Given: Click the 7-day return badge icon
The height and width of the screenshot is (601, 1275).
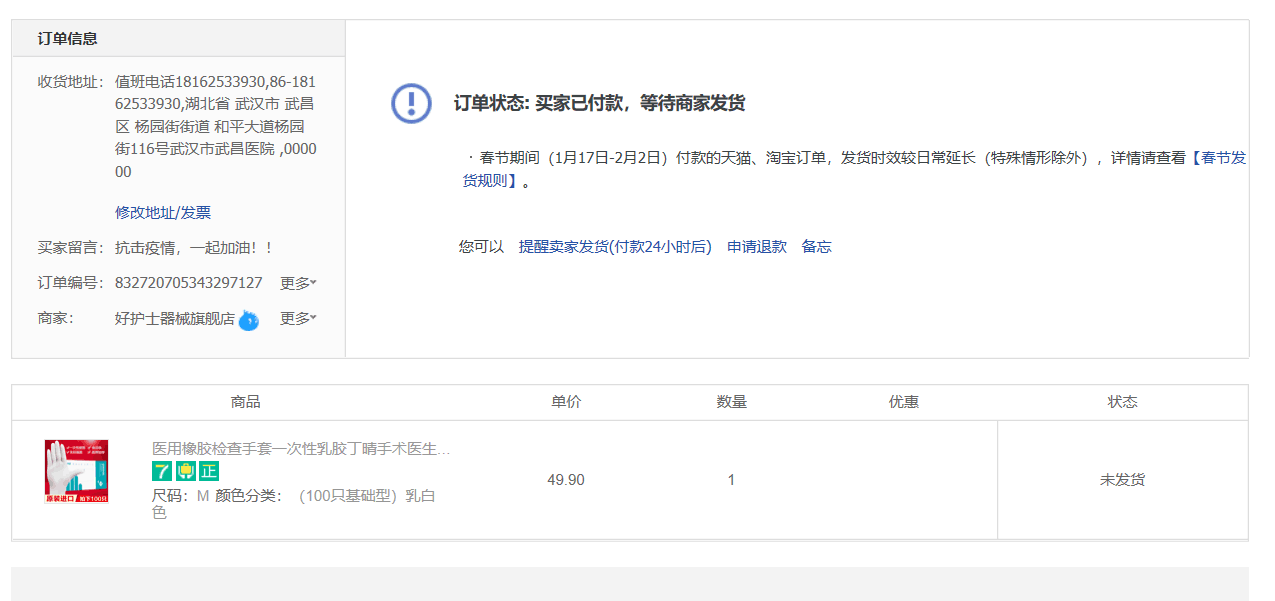Looking at the screenshot, I should pos(162,471).
